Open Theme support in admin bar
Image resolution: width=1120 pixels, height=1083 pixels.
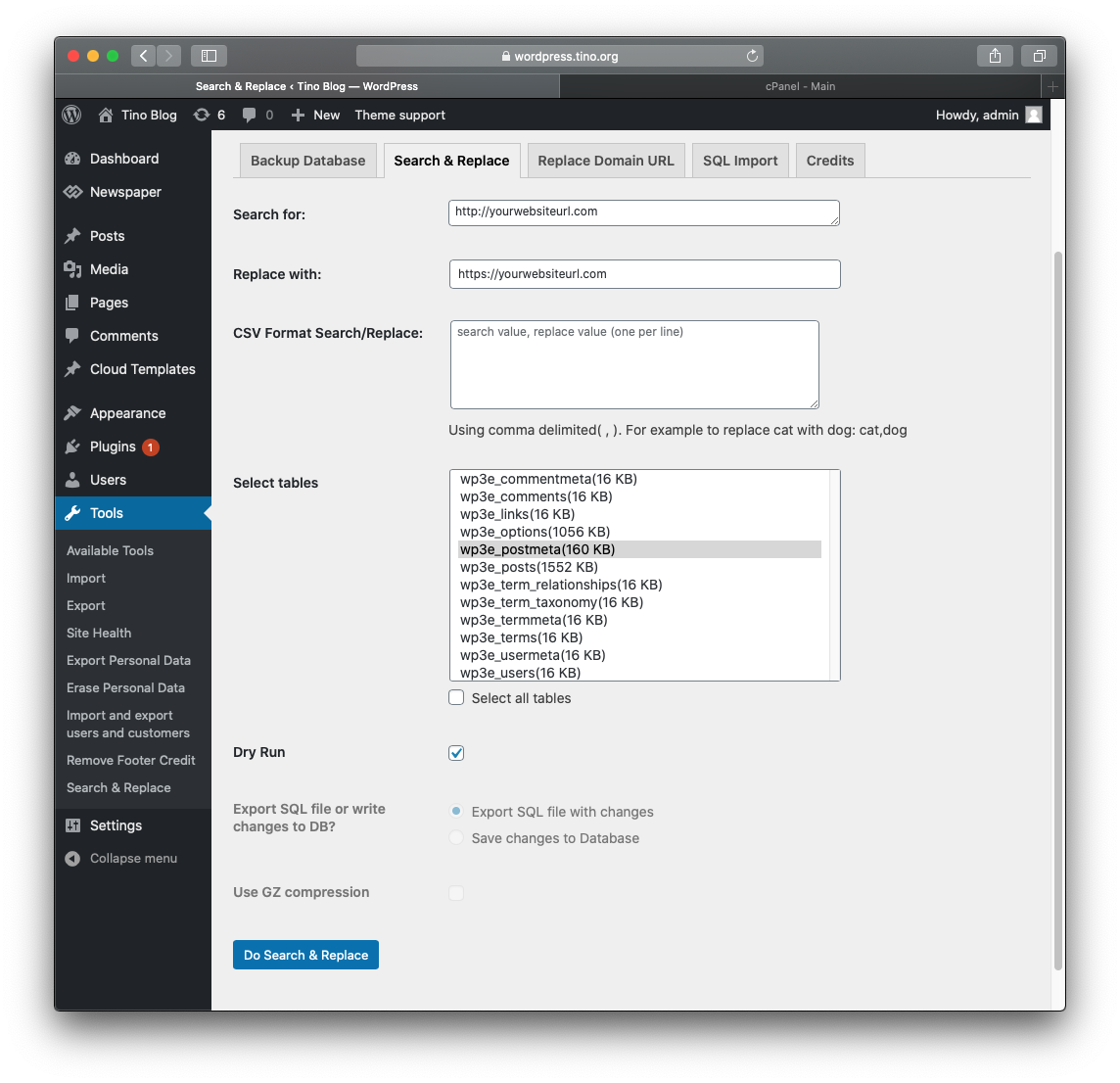pyautogui.click(x=400, y=115)
